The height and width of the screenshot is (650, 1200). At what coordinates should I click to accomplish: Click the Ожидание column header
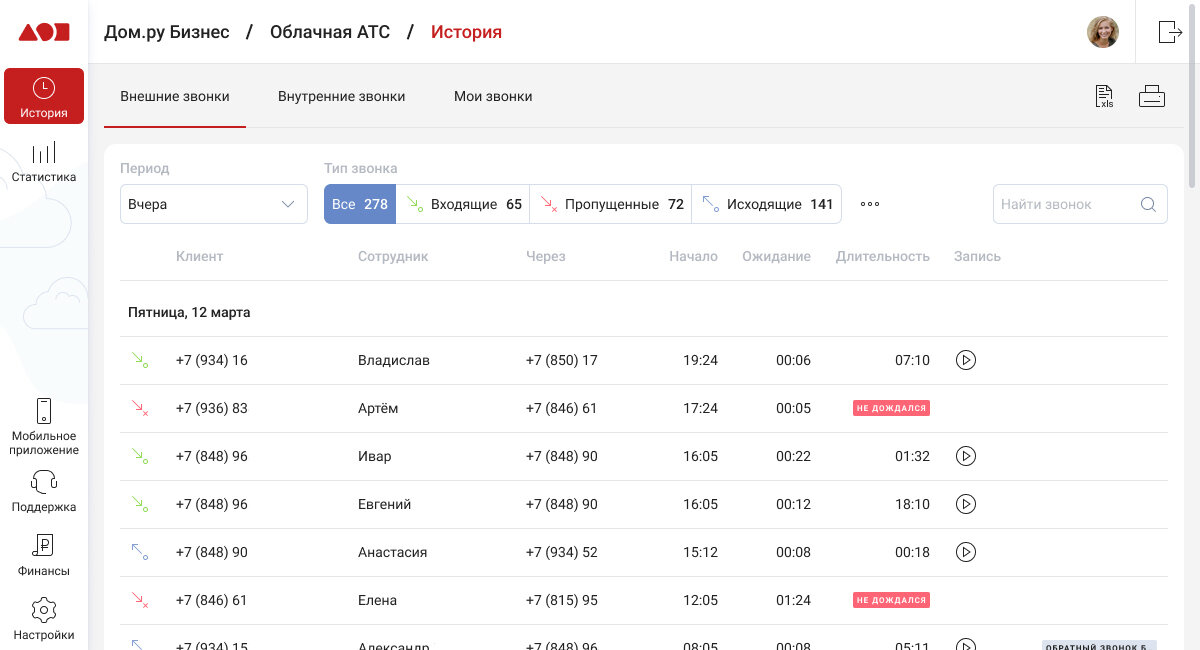(776, 256)
